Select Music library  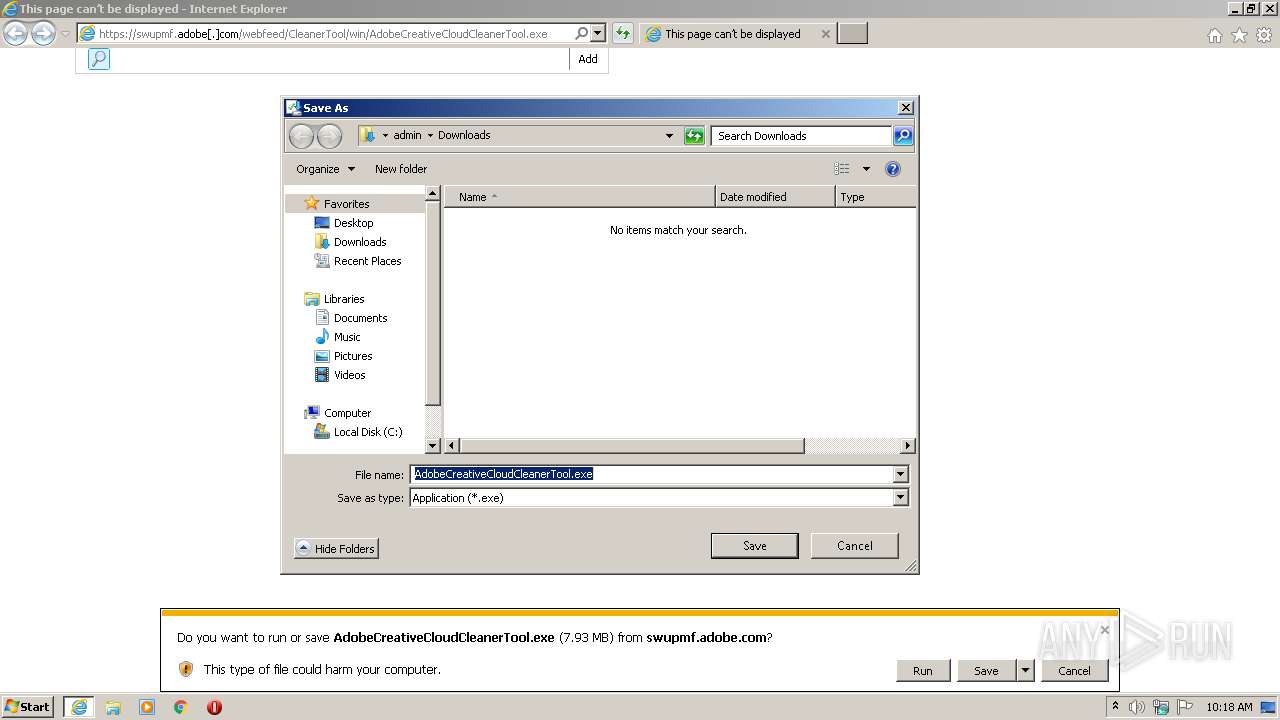pos(347,337)
